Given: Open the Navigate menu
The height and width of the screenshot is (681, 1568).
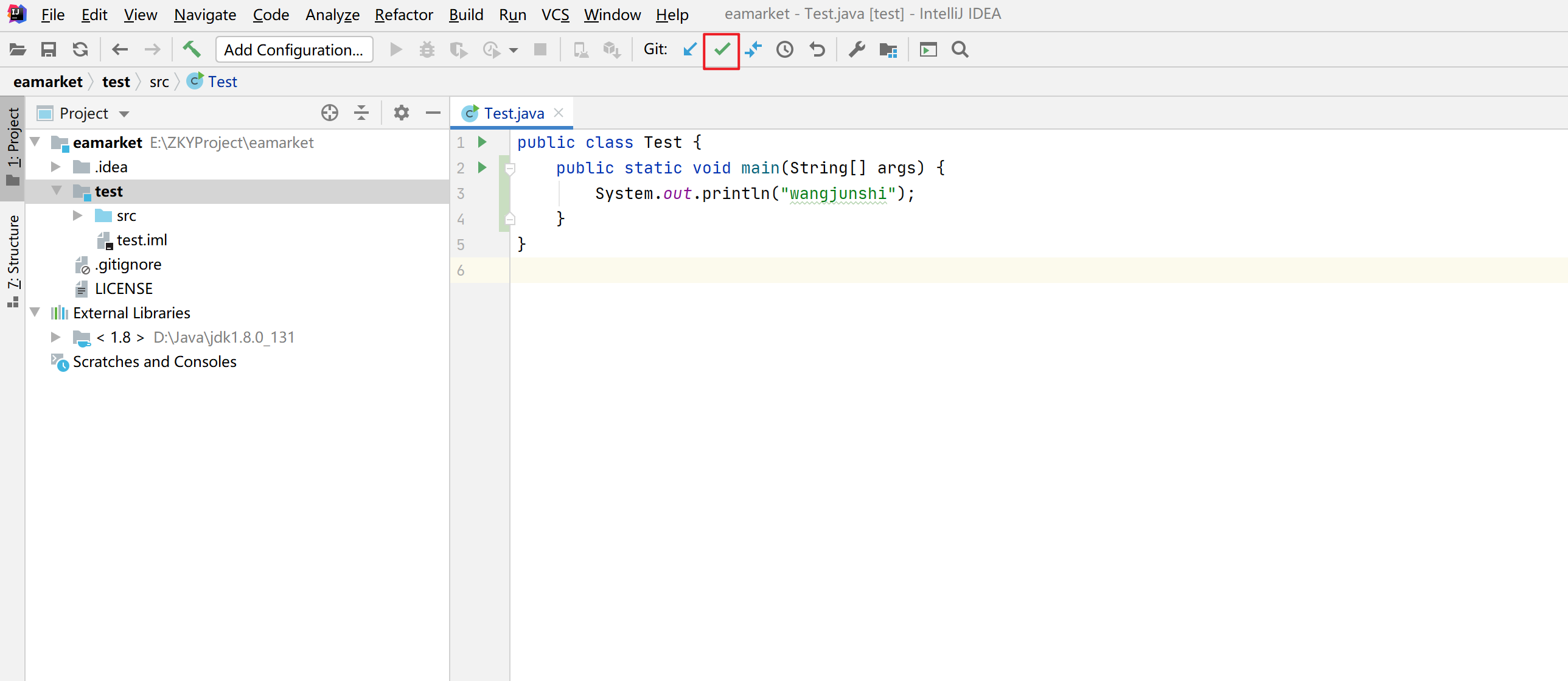Looking at the screenshot, I should click(x=205, y=15).
